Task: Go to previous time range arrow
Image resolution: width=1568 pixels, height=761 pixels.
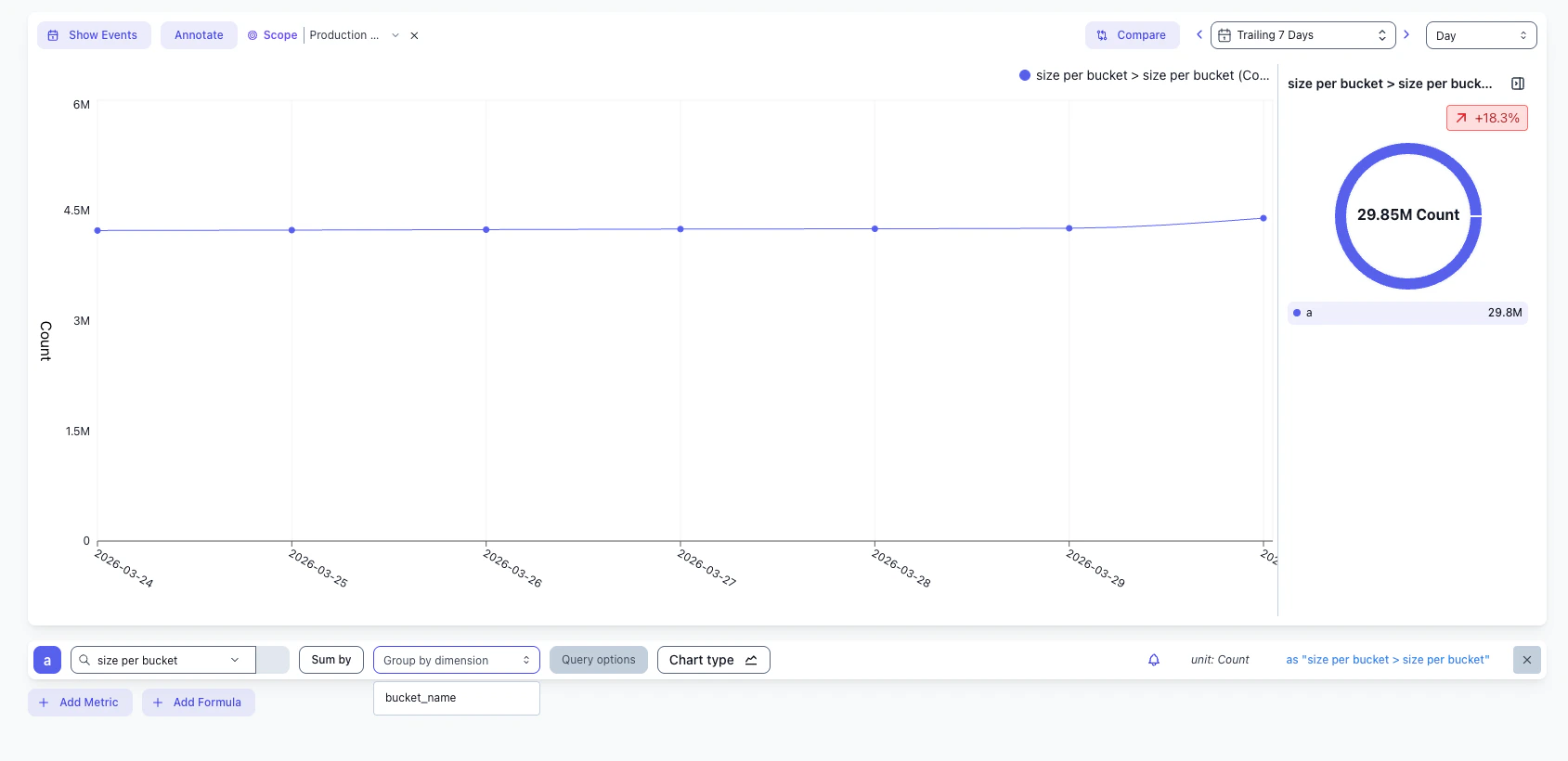Action: 1199,35
